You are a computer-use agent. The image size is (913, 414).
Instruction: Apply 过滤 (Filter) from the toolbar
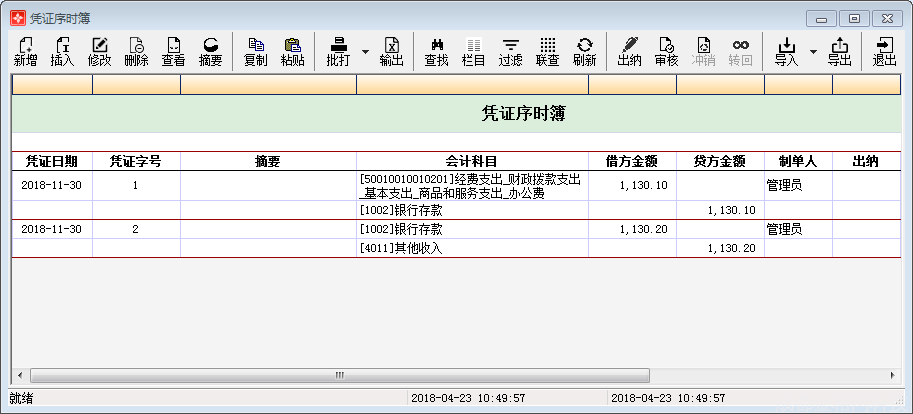(510, 51)
